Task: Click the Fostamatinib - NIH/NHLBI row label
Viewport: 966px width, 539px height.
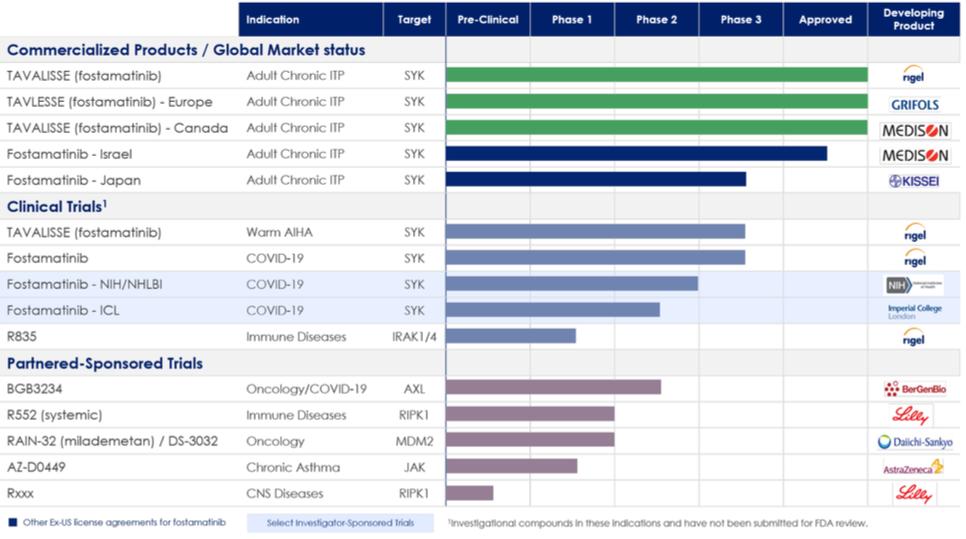Action: point(84,285)
